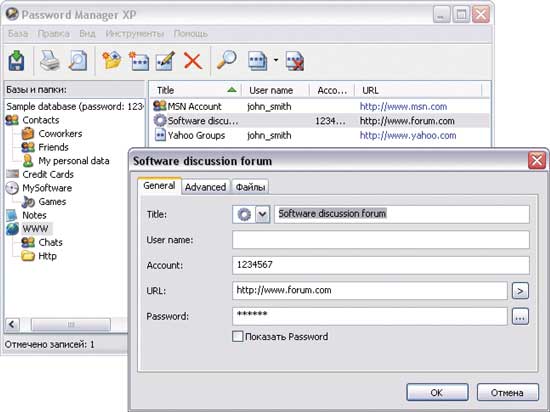Click the printer toolbar icon

[x=50, y=61]
